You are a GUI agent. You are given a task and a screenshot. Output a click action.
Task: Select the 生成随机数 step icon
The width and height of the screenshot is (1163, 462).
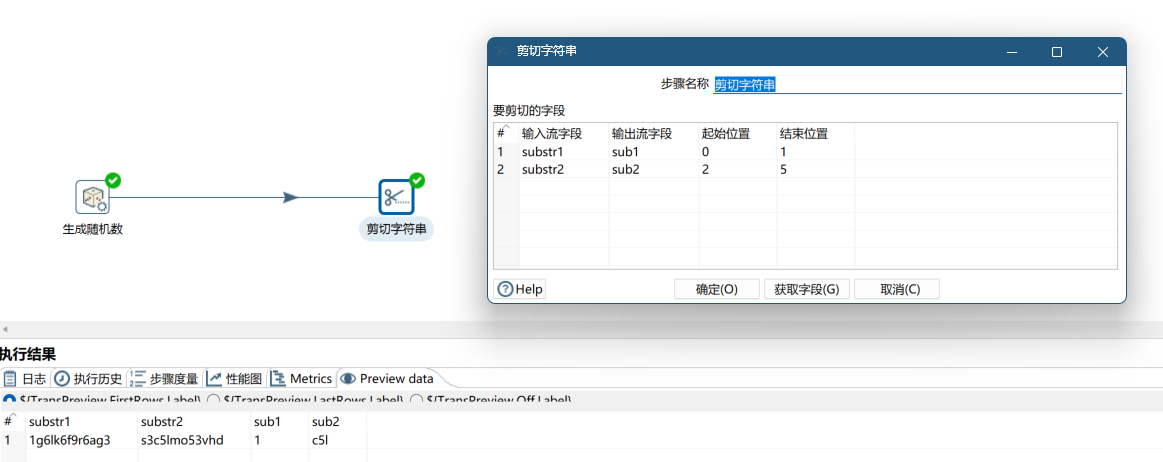tap(93, 197)
